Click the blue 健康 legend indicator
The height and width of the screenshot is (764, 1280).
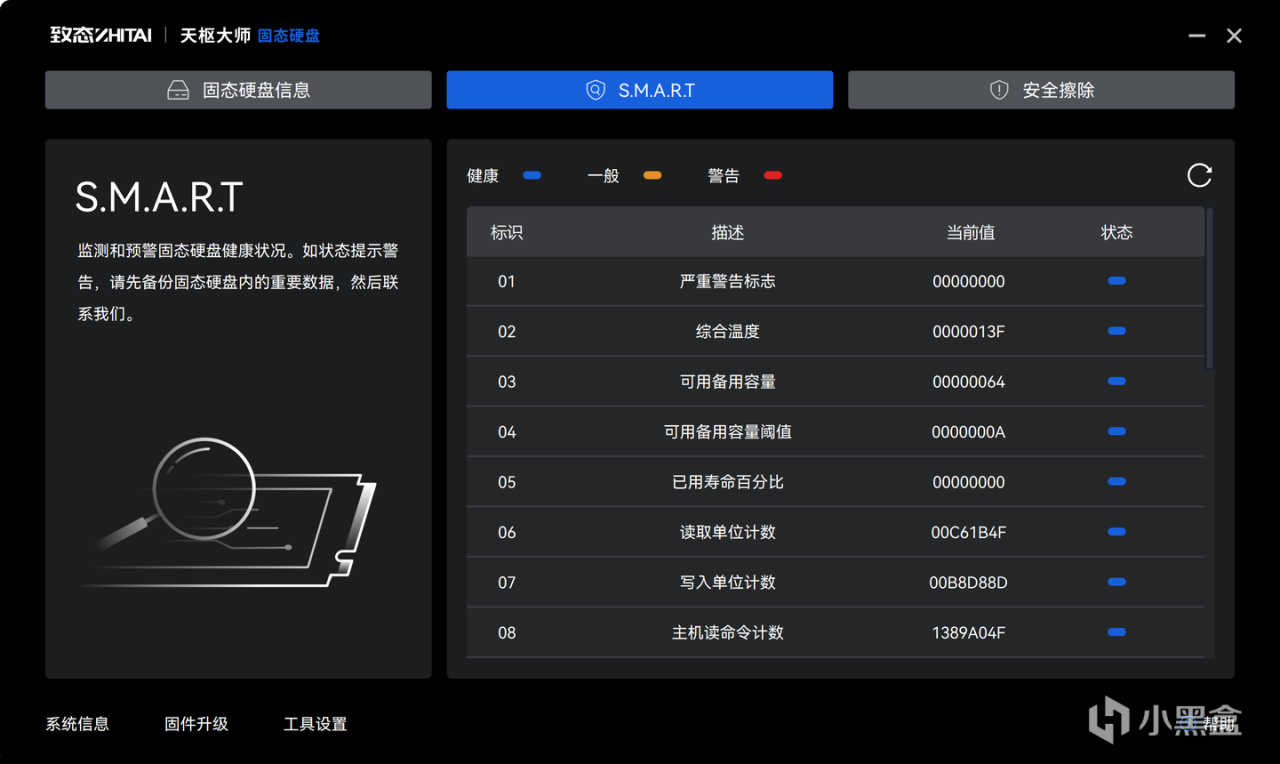(532, 176)
